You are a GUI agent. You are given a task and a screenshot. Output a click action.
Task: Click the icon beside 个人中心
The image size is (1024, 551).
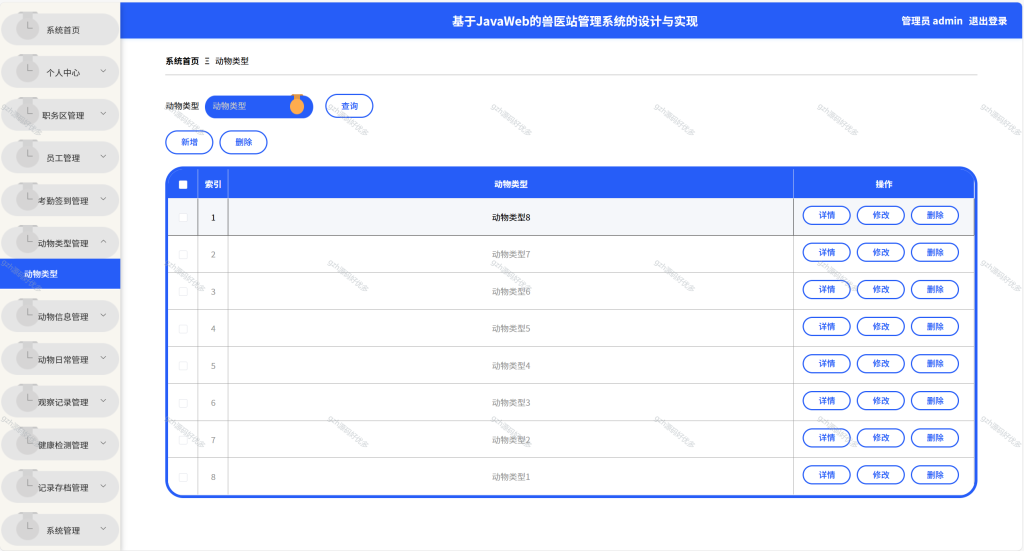point(27,69)
